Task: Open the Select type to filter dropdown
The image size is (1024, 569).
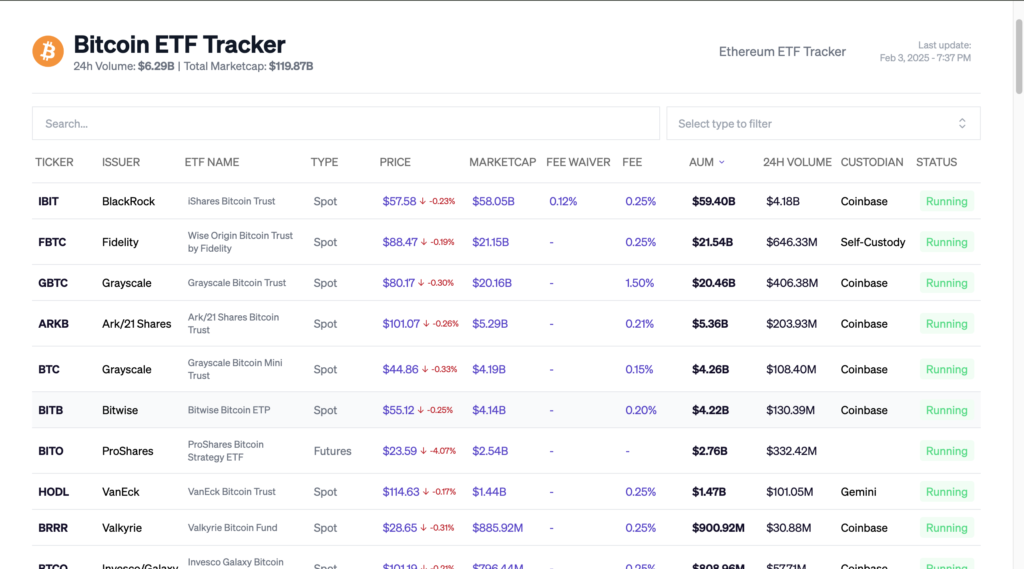Action: (823, 123)
